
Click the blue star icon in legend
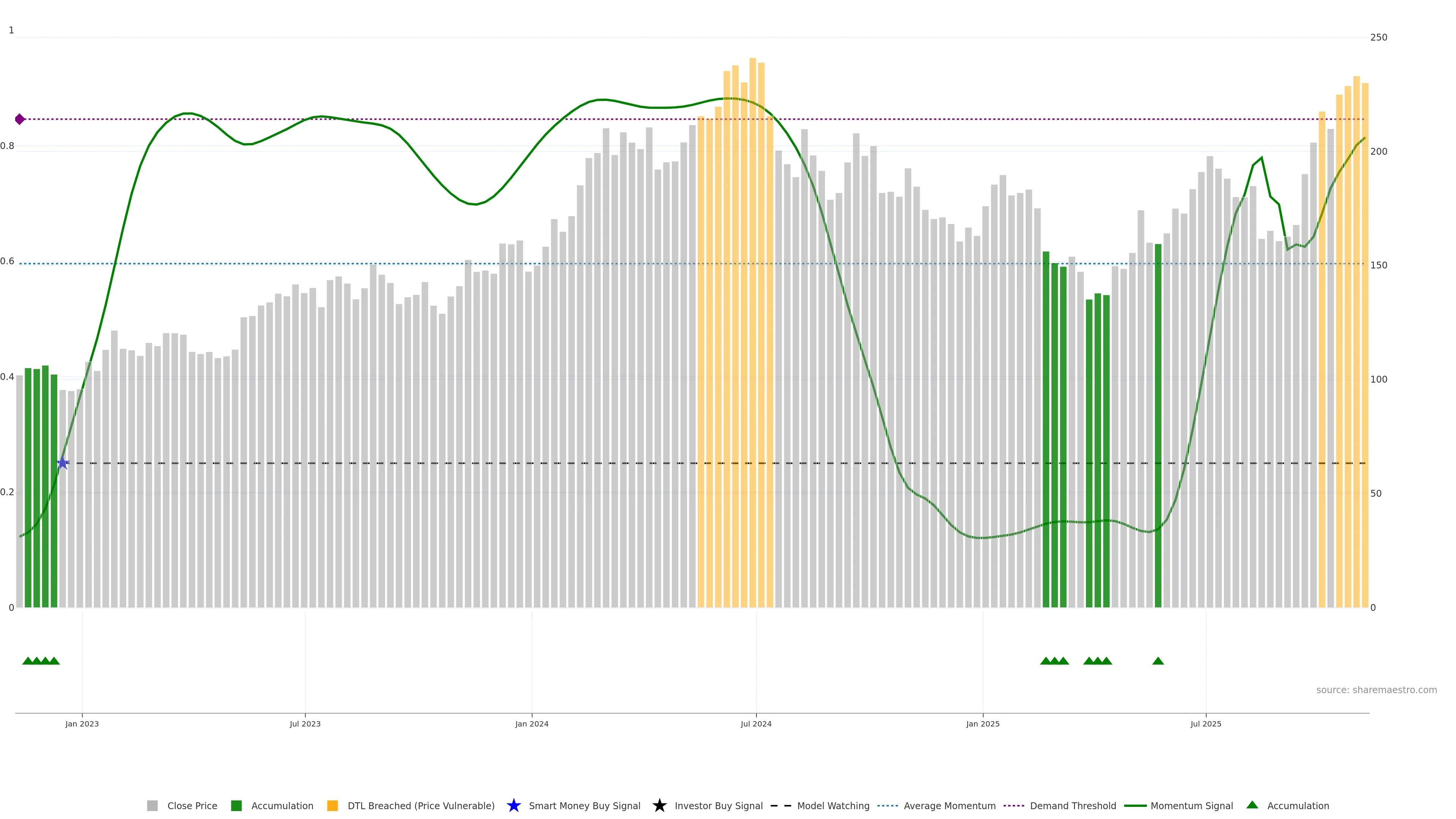tap(513, 805)
